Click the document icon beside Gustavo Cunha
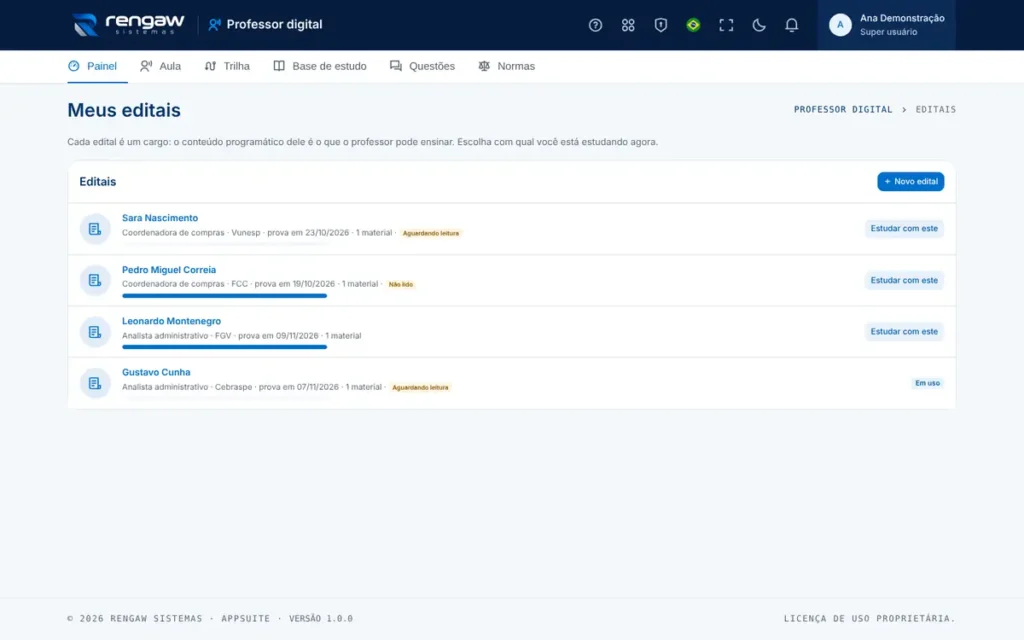Viewport: 1024px width, 640px height. 95,383
